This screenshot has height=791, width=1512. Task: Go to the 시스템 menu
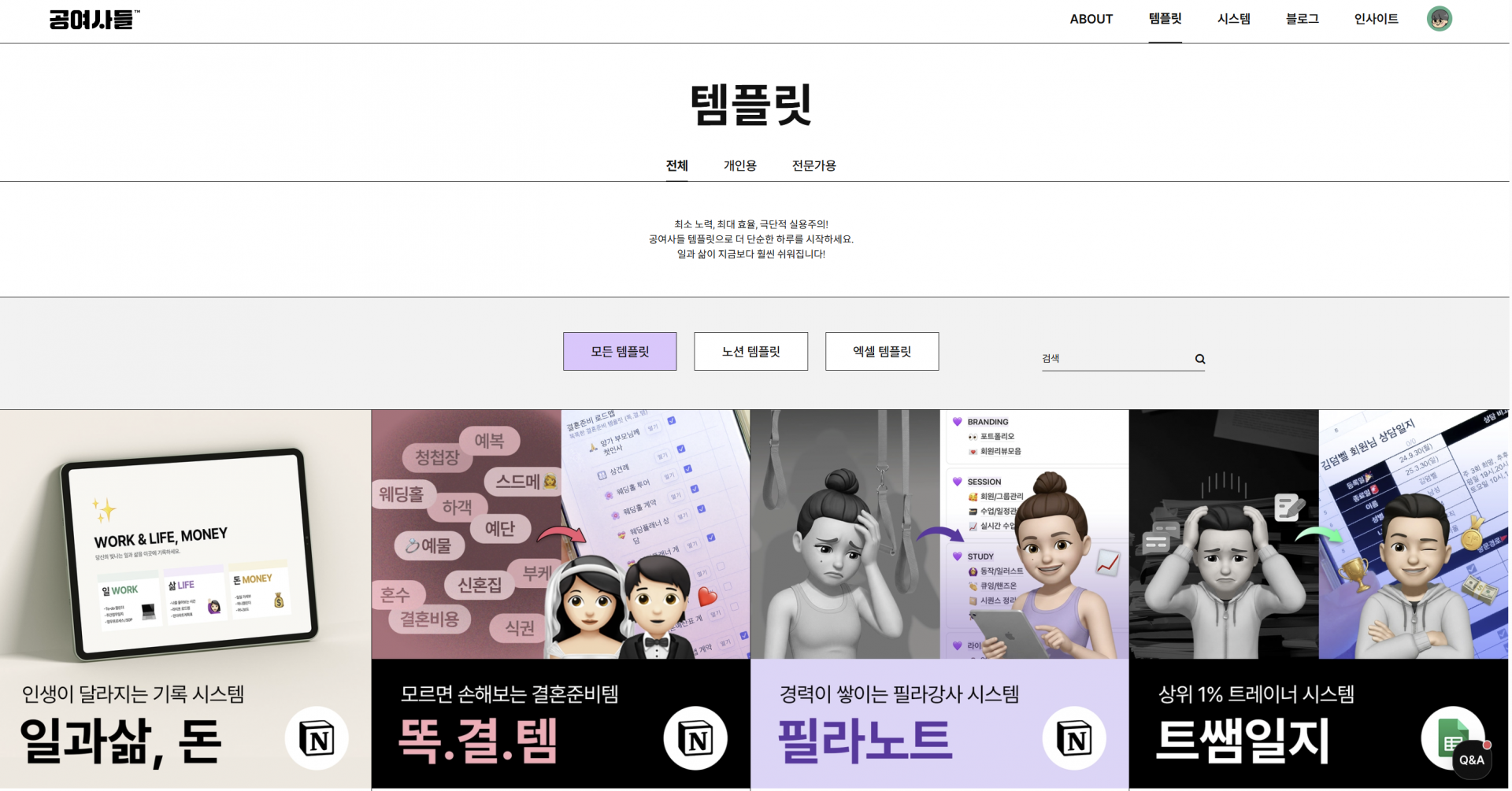click(1233, 19)
